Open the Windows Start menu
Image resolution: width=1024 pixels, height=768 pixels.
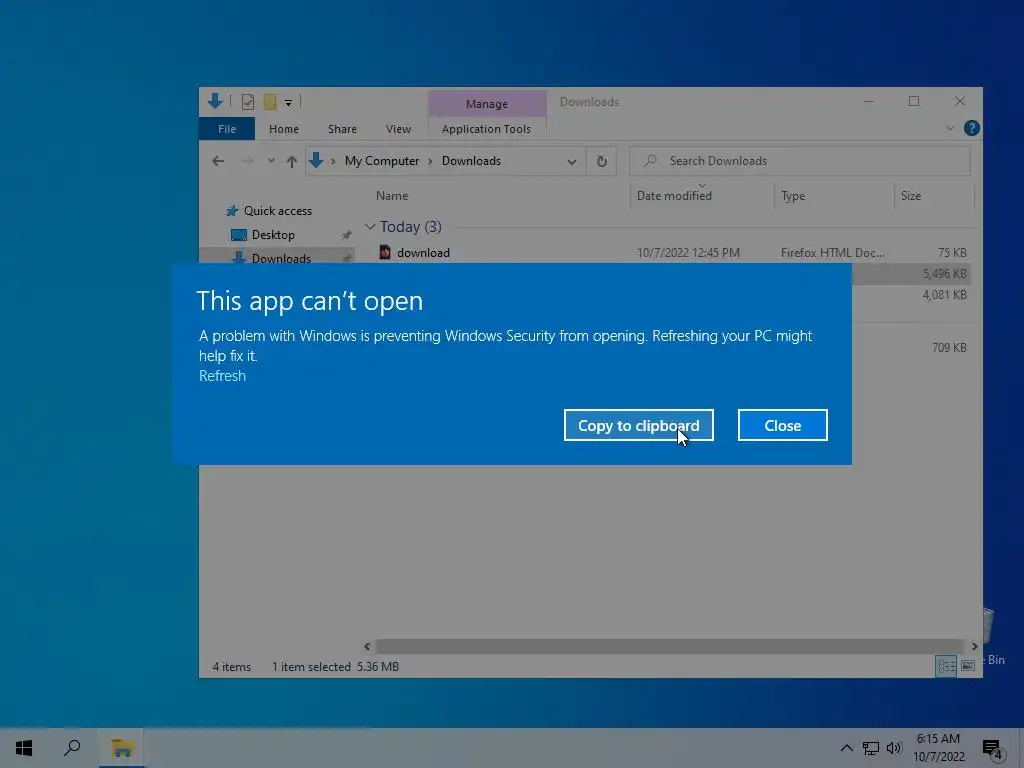[x=24, y=748]
